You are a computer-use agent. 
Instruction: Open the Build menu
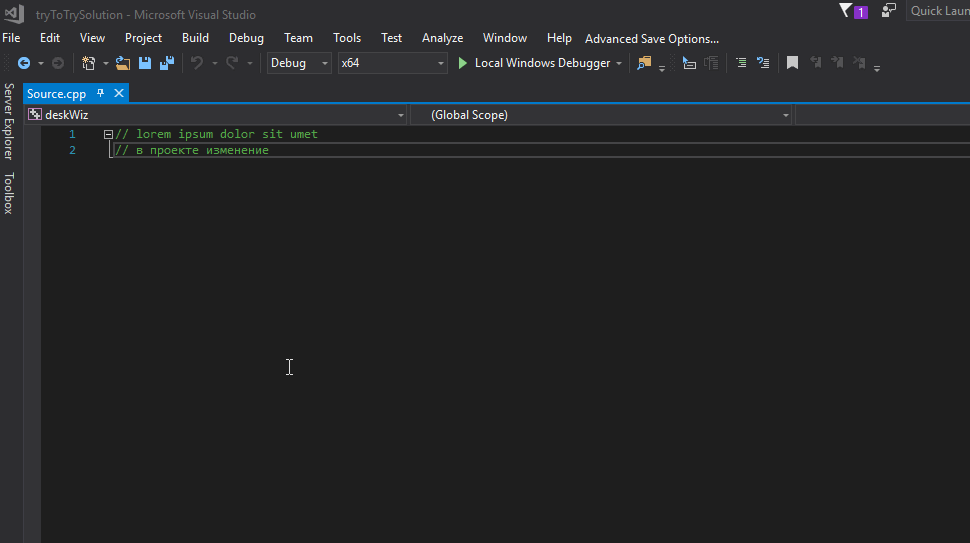(x=195, y=38)
